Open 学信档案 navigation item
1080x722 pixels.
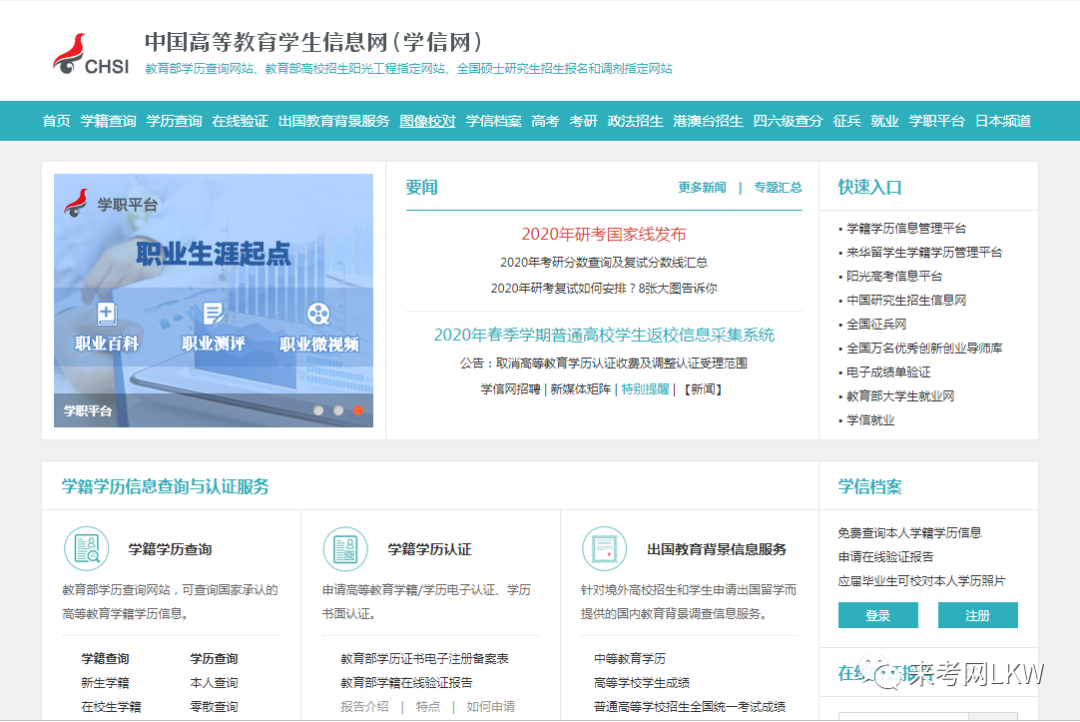(493, 121)
